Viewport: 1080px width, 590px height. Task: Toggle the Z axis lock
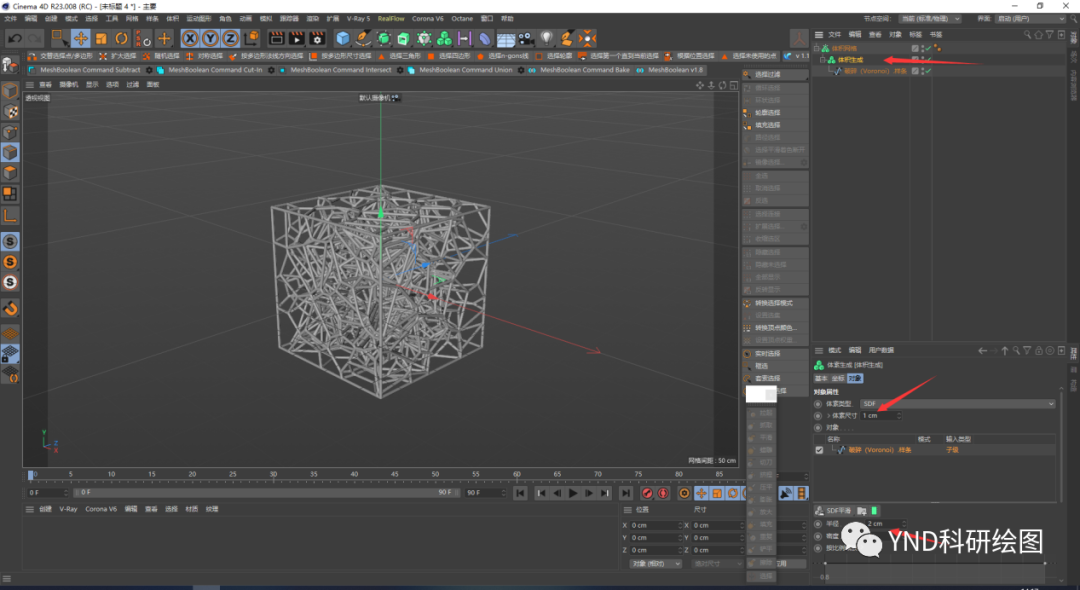(x=230, y=39)
